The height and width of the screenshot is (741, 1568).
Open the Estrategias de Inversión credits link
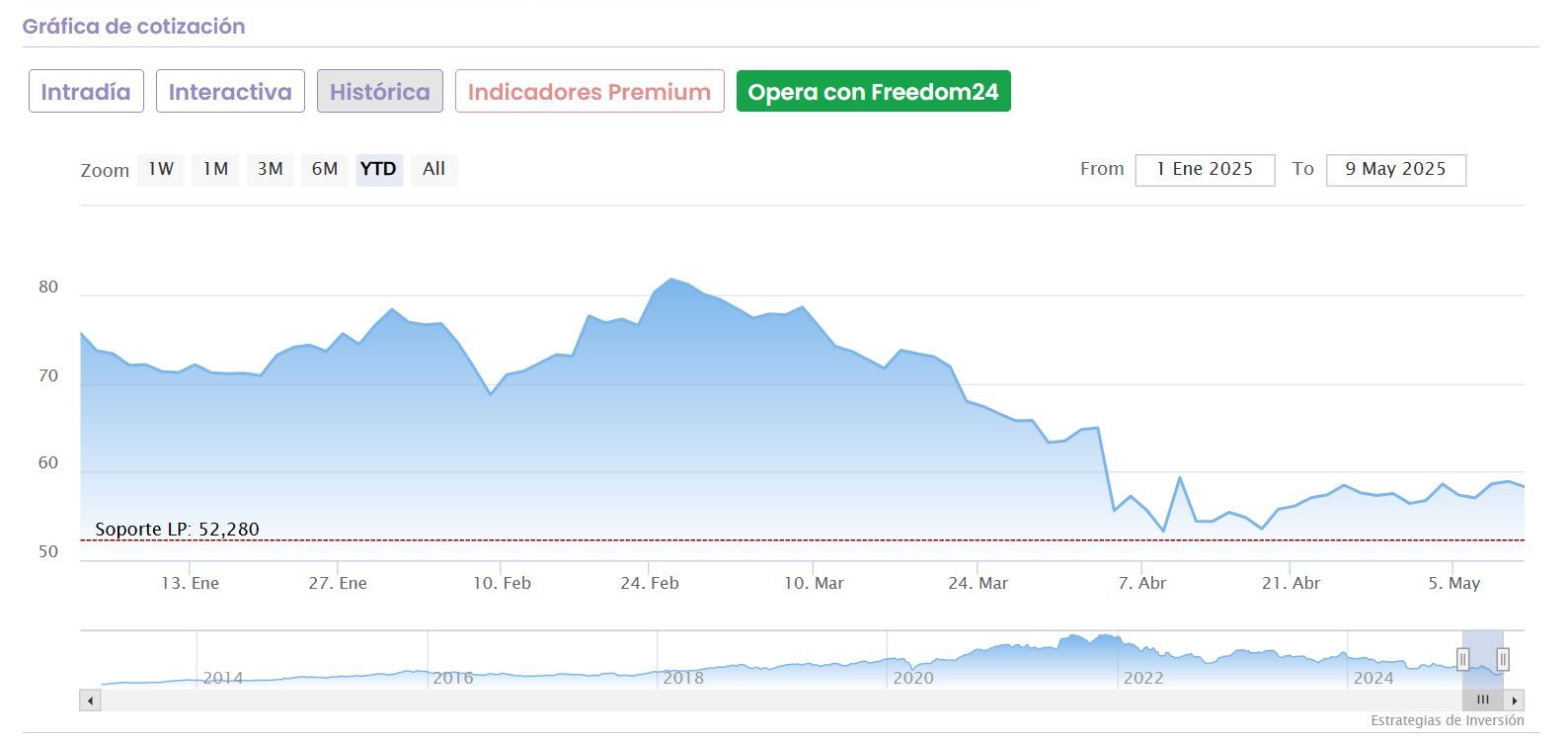1447,721
